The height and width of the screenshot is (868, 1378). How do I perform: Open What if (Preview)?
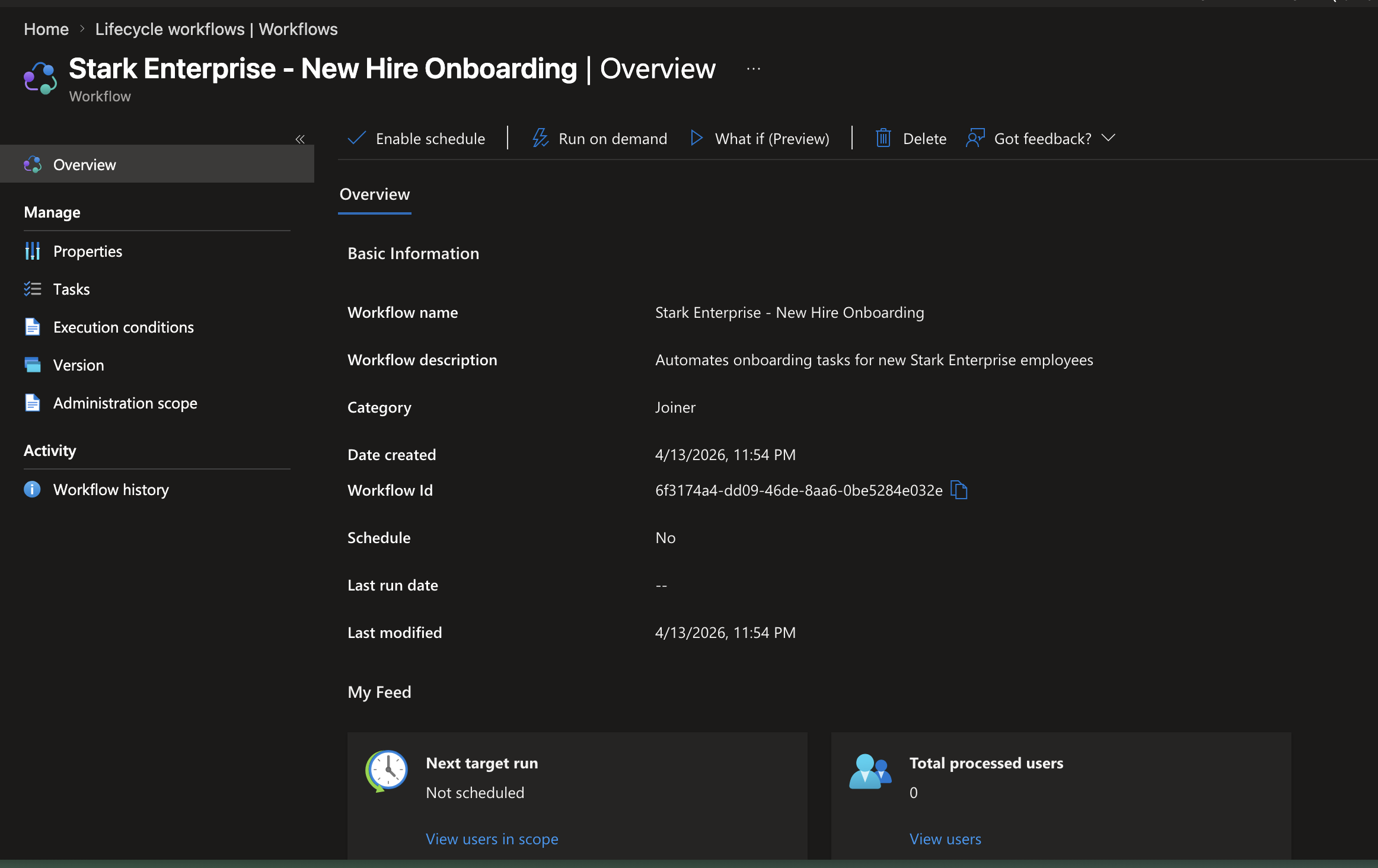tap(760, 139)
